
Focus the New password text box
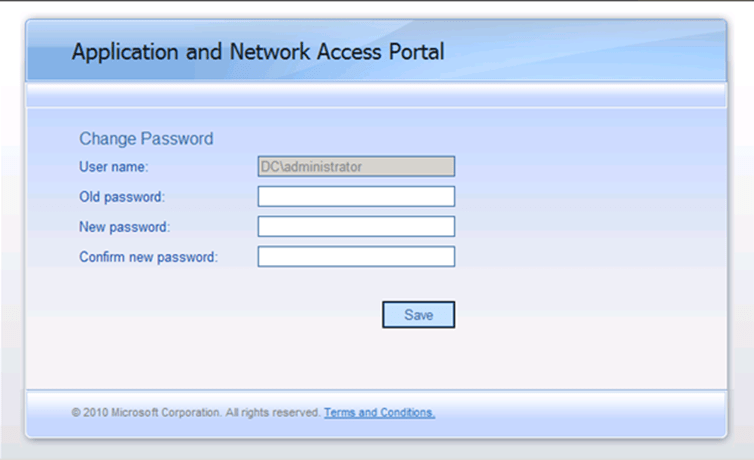tap(356, 226)
